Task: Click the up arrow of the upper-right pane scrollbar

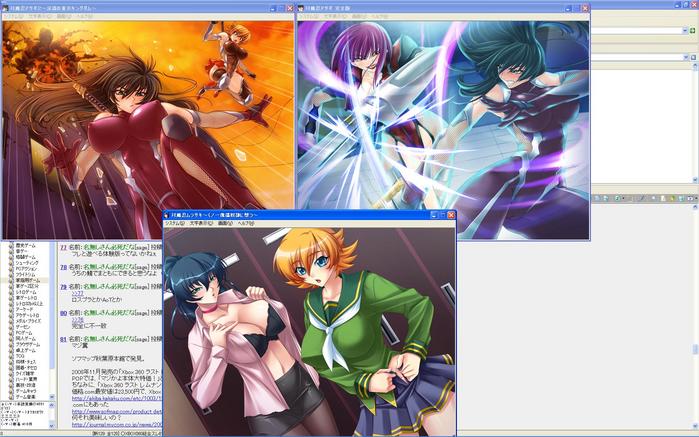Action: pos(695,67)
